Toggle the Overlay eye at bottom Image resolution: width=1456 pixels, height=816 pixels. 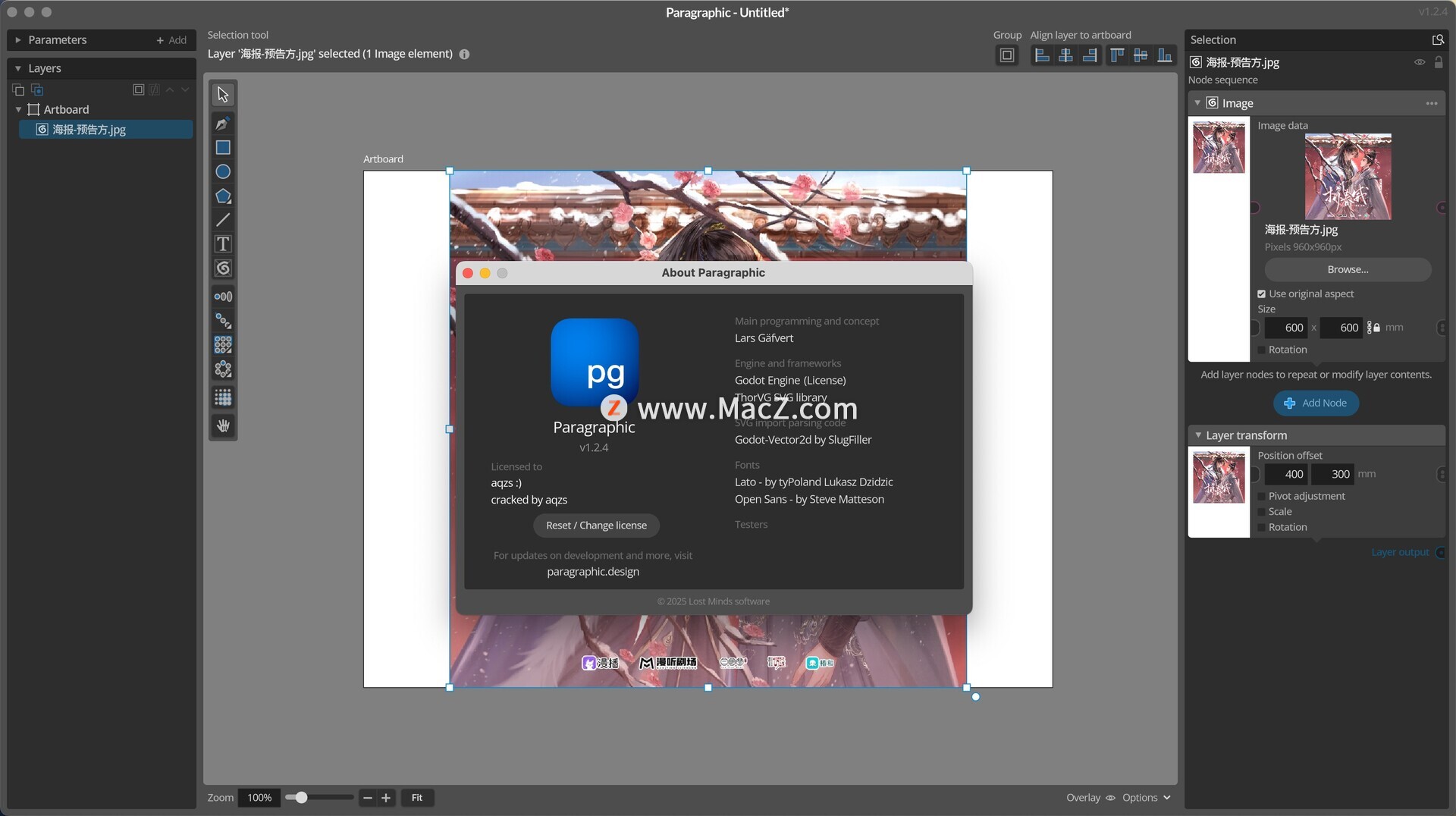[1110, 798]
